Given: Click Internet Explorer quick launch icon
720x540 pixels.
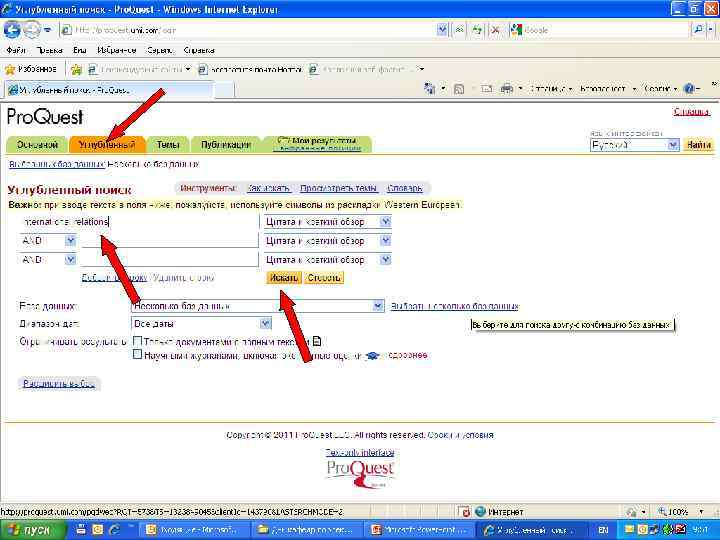Looking at the screenshot, I should (115, 530).
